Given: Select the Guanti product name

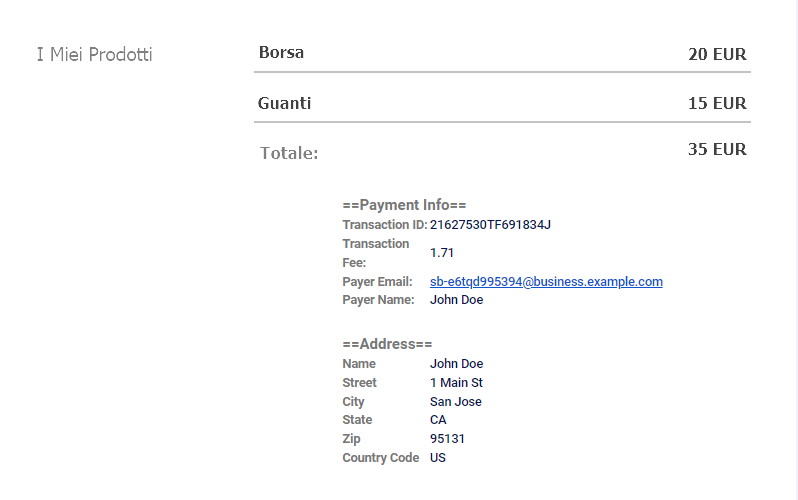Looking at the screenshot, I should 284,103.
